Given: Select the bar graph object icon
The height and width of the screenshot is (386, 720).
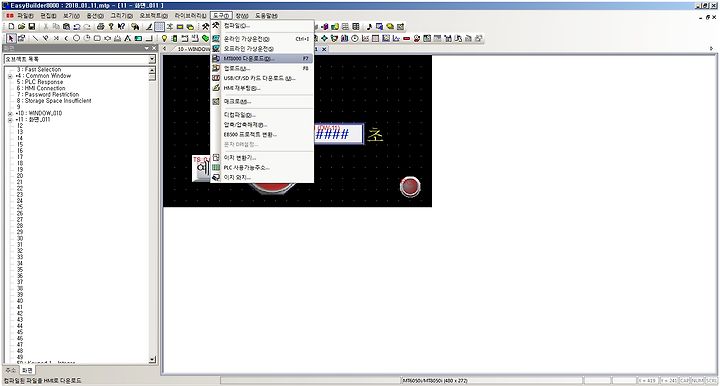Looking at the screenshot, I should [344, 39].
